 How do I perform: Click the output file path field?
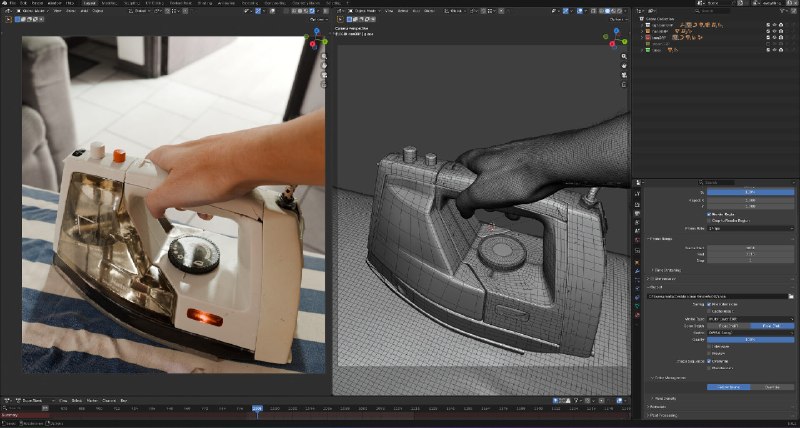(x=717, y=296)
